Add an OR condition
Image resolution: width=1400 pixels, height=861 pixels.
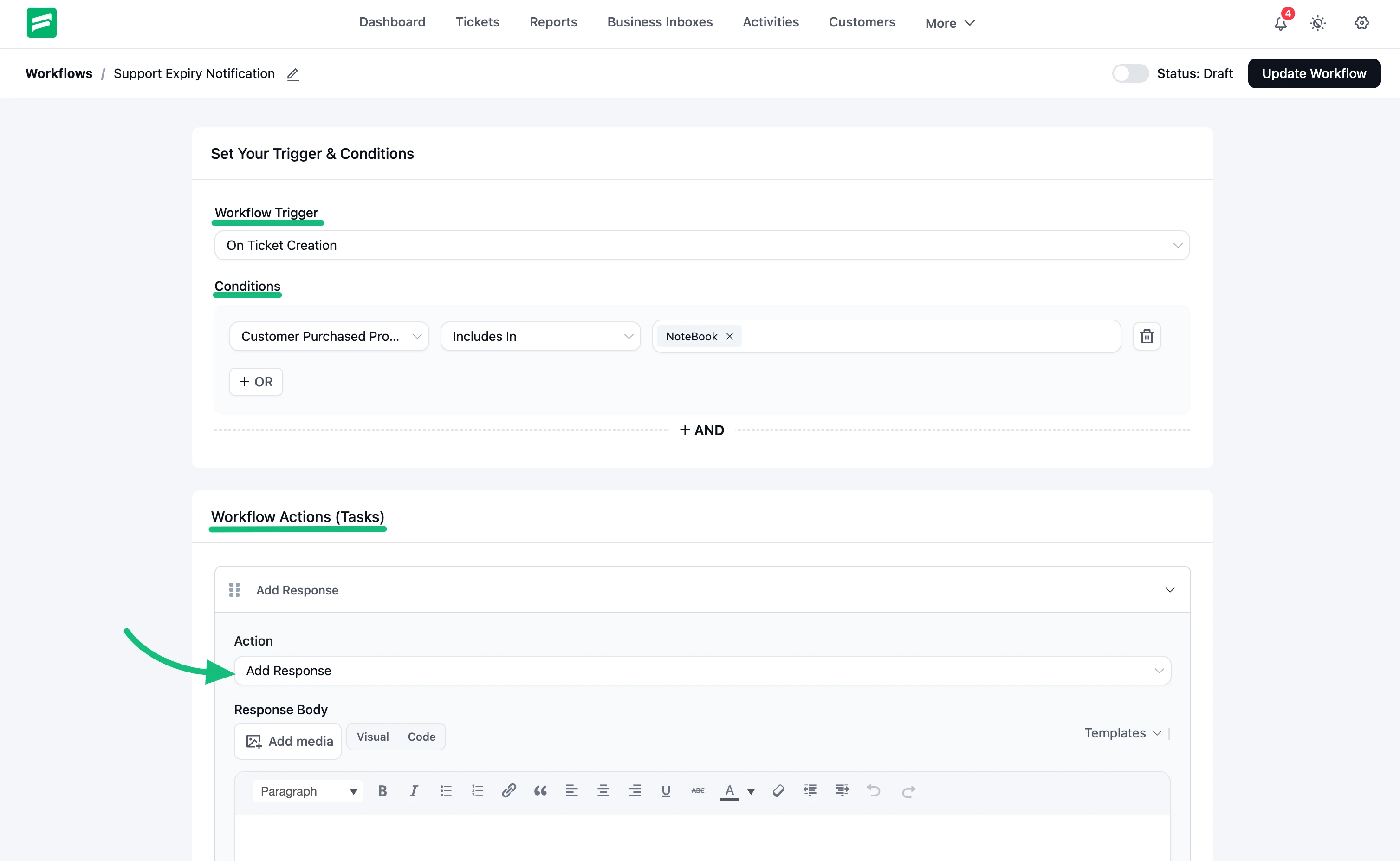pos(256,382)
